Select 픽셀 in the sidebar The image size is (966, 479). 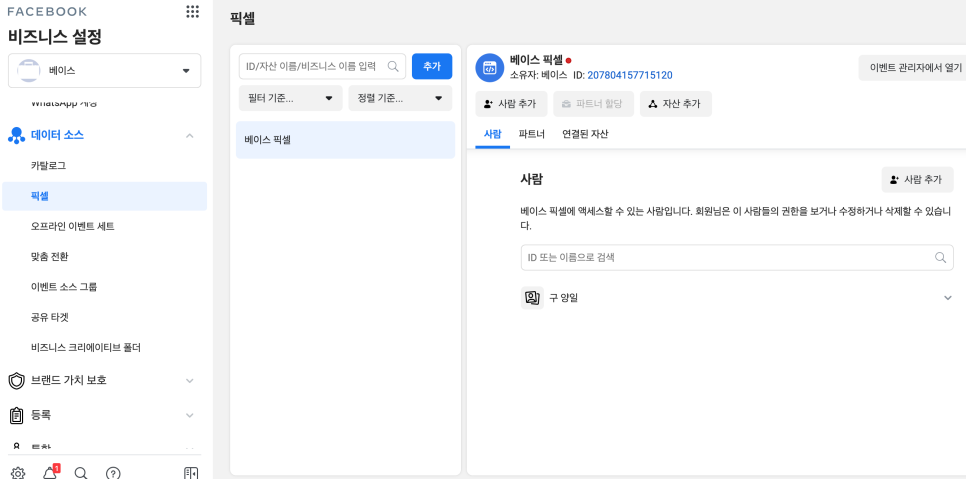point(105,196)
